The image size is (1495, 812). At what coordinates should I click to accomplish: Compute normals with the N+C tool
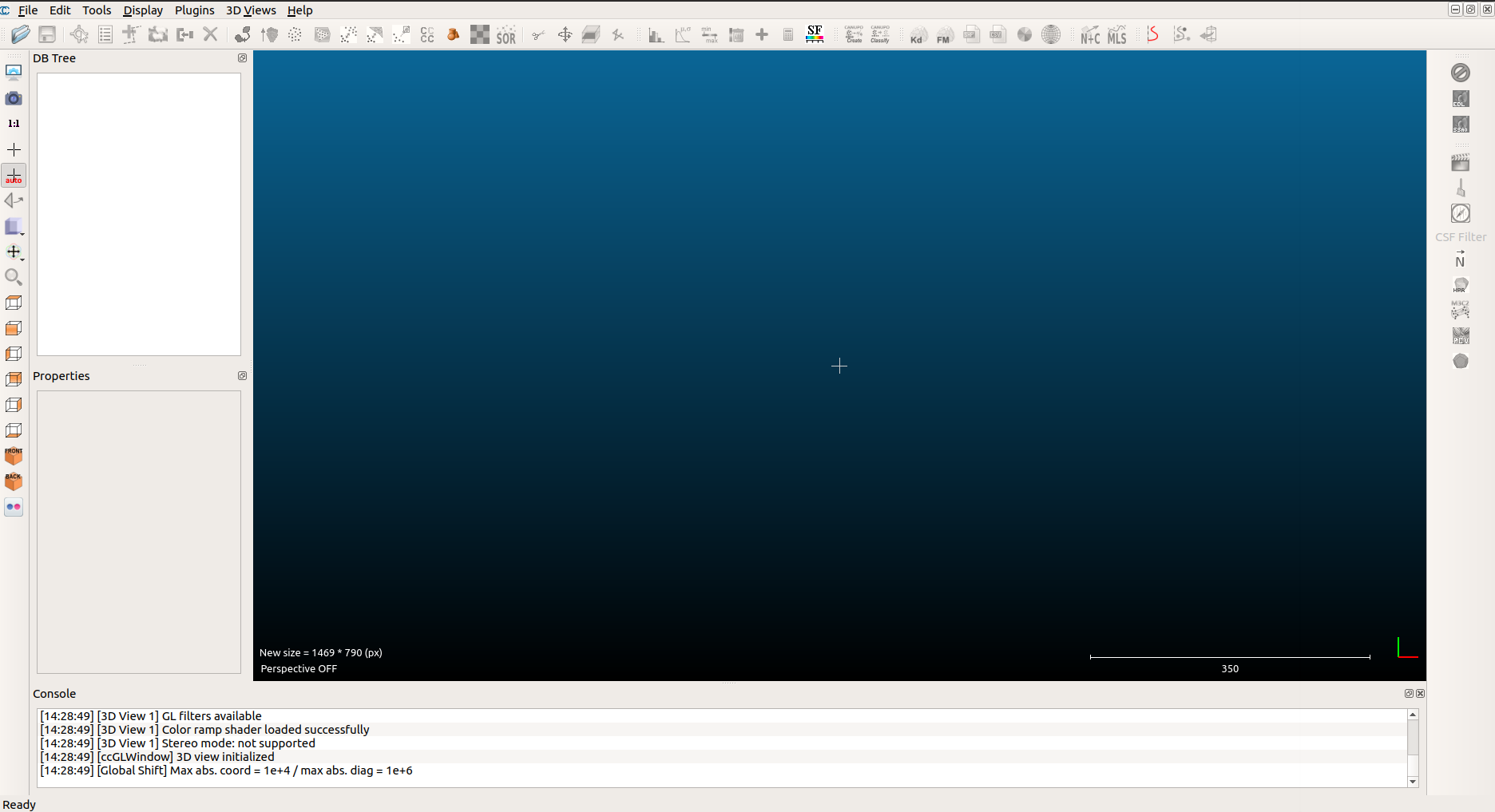click(x=1089, y=34)
